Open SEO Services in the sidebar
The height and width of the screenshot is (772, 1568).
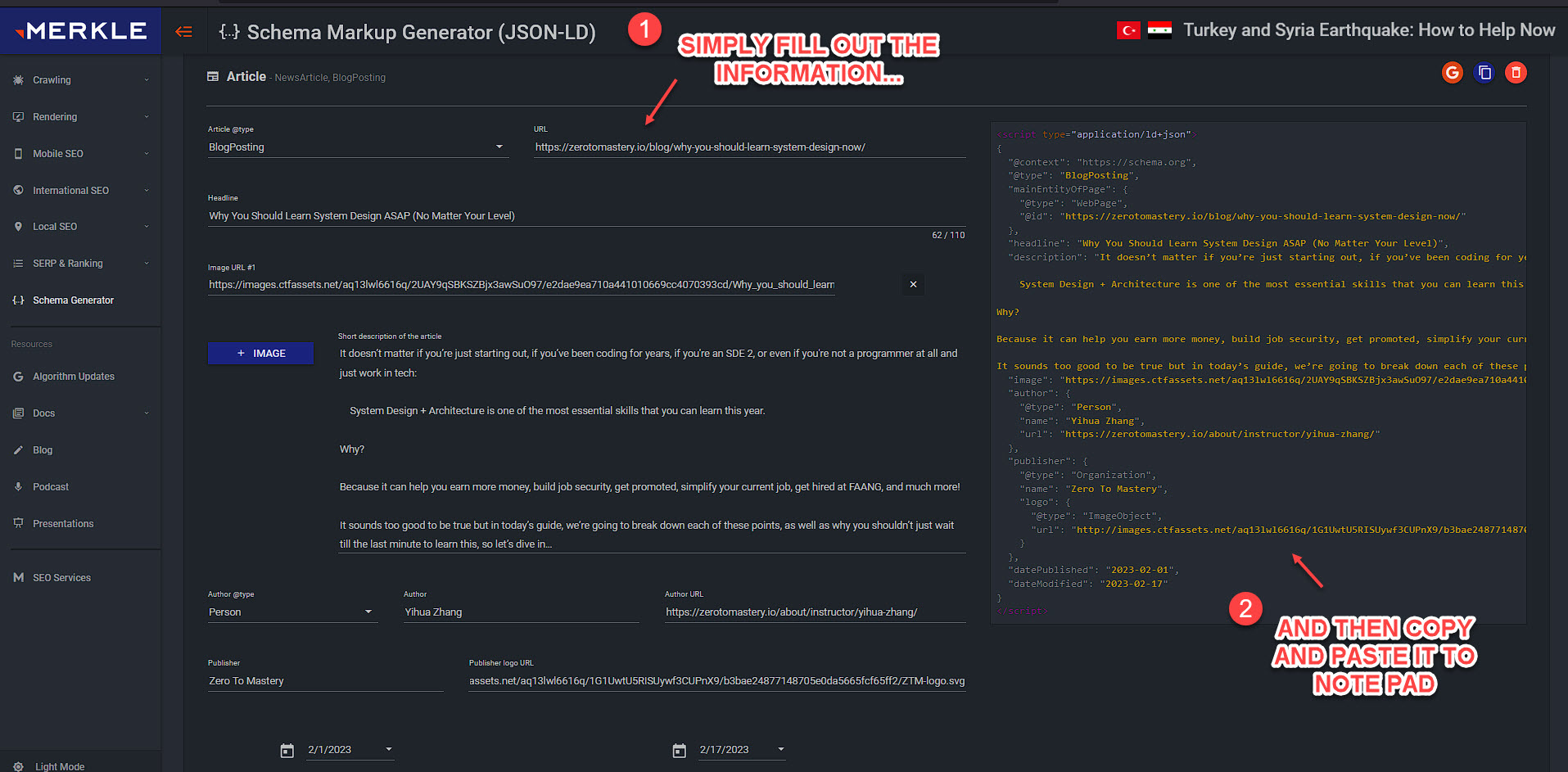(80, 578)
